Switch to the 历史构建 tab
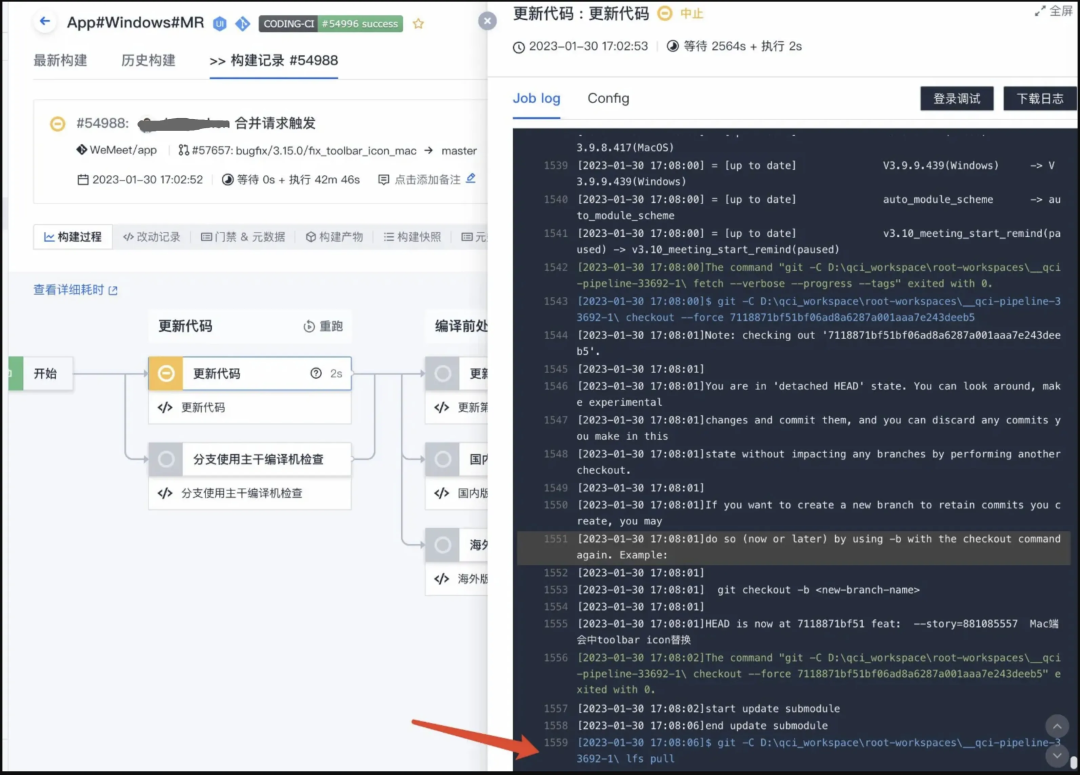Viewport: 1080px width, 775px height. pos(148,60)
